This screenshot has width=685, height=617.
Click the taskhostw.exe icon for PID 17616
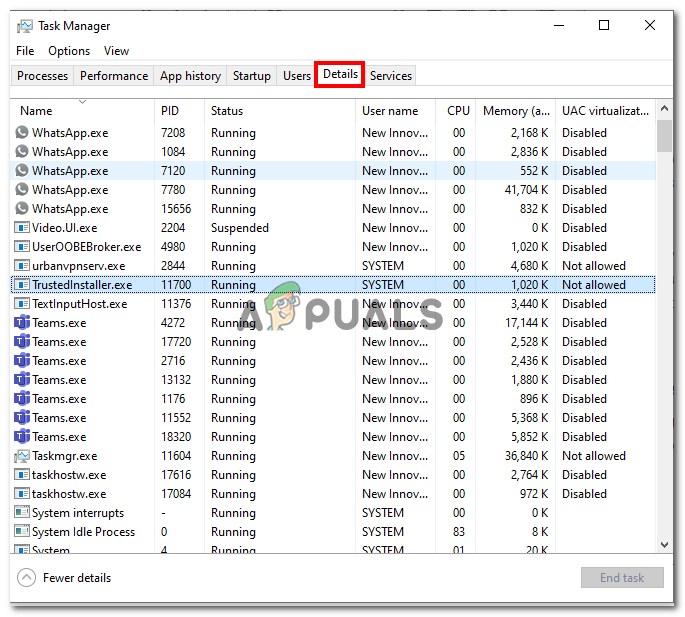pyautogui.click(x=22, y=475)
